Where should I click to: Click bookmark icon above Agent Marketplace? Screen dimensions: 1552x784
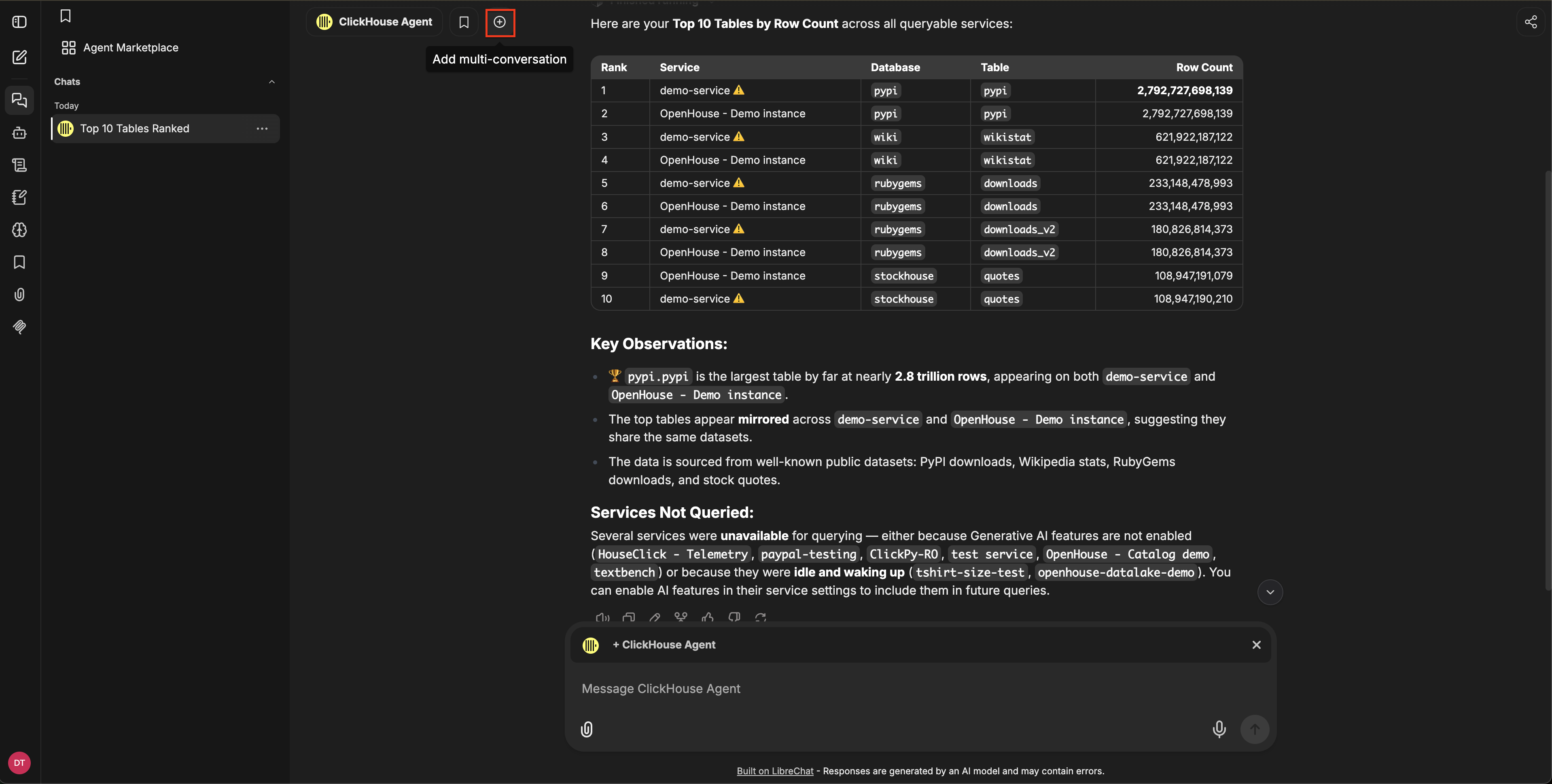click(66, 16)
